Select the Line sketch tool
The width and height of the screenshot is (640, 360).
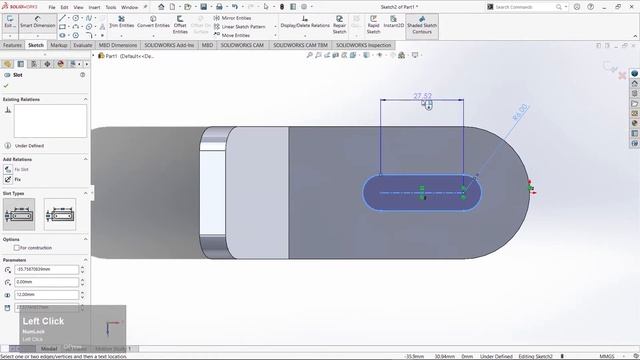pyautogui.click(x=62, y=18)
